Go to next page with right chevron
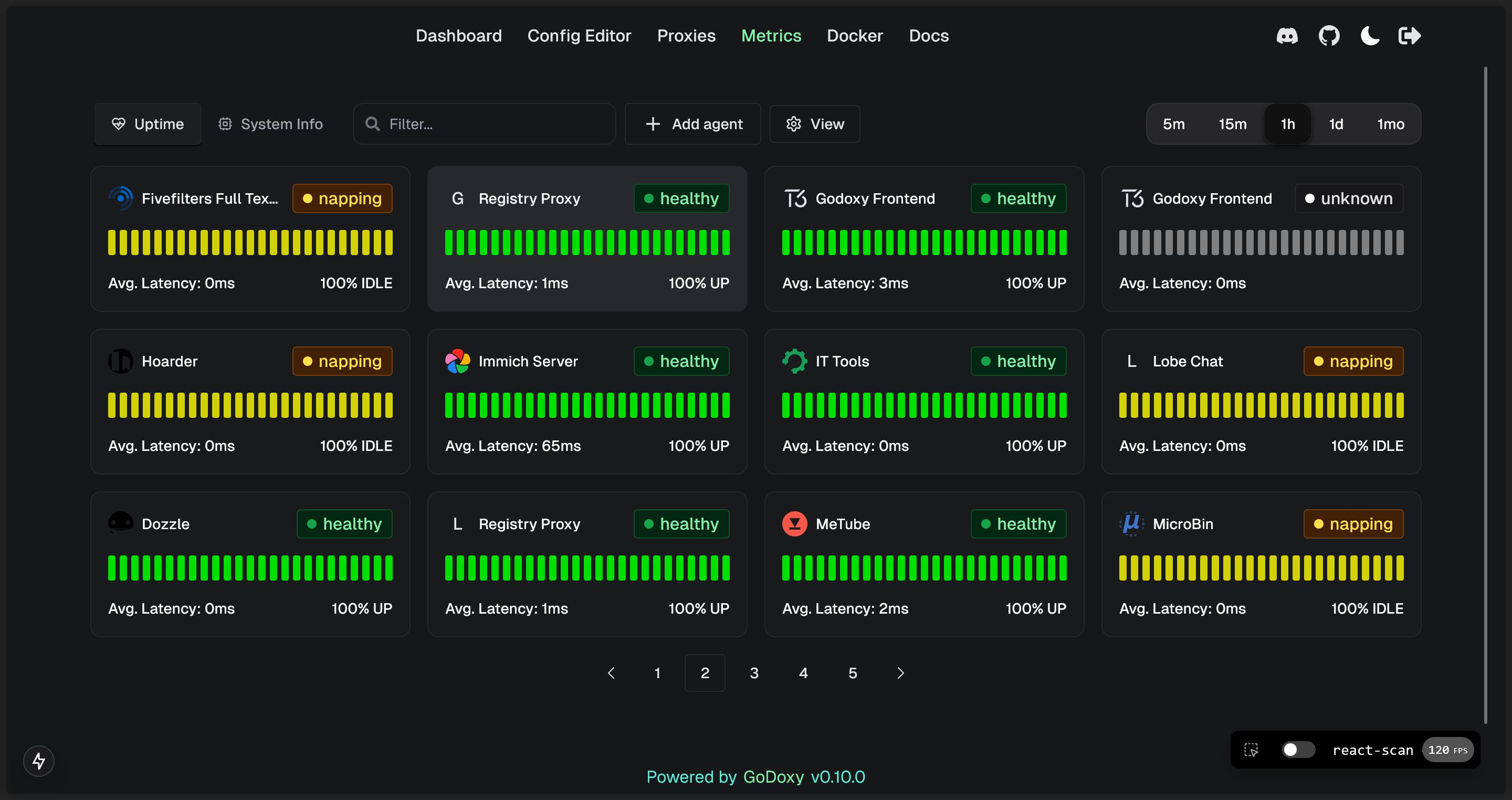 (900, 672)
